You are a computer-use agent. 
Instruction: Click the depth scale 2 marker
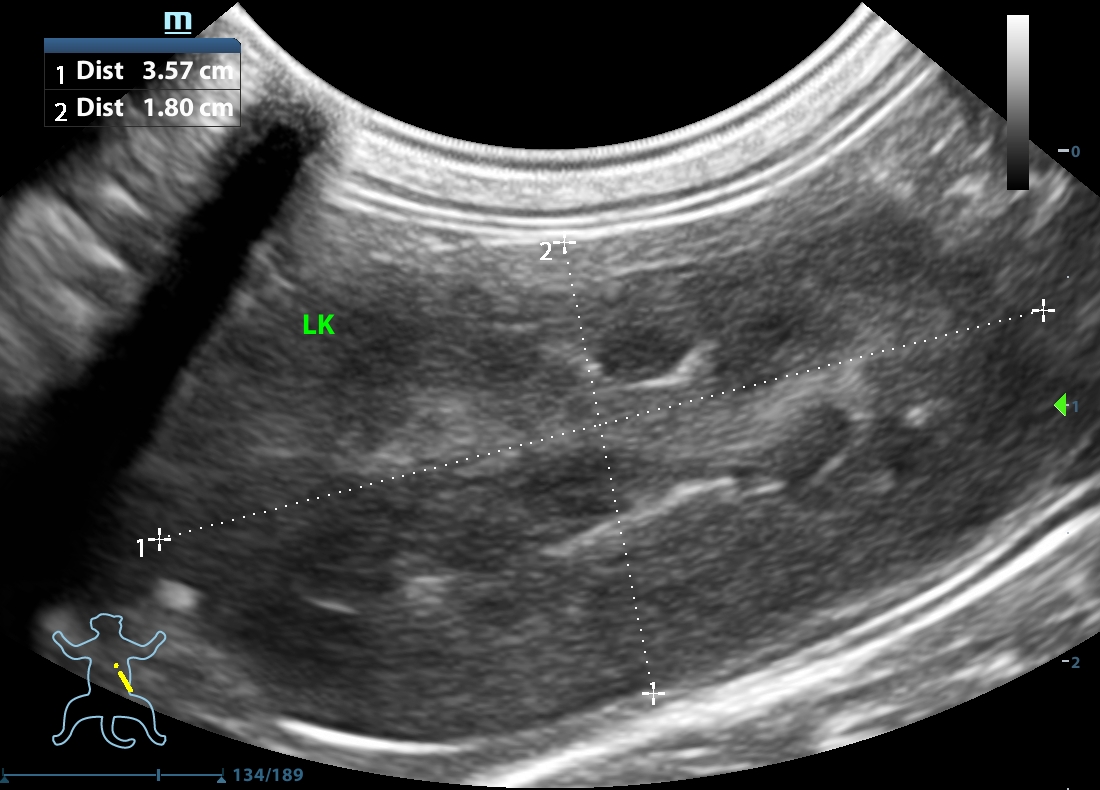point(1070,663)
